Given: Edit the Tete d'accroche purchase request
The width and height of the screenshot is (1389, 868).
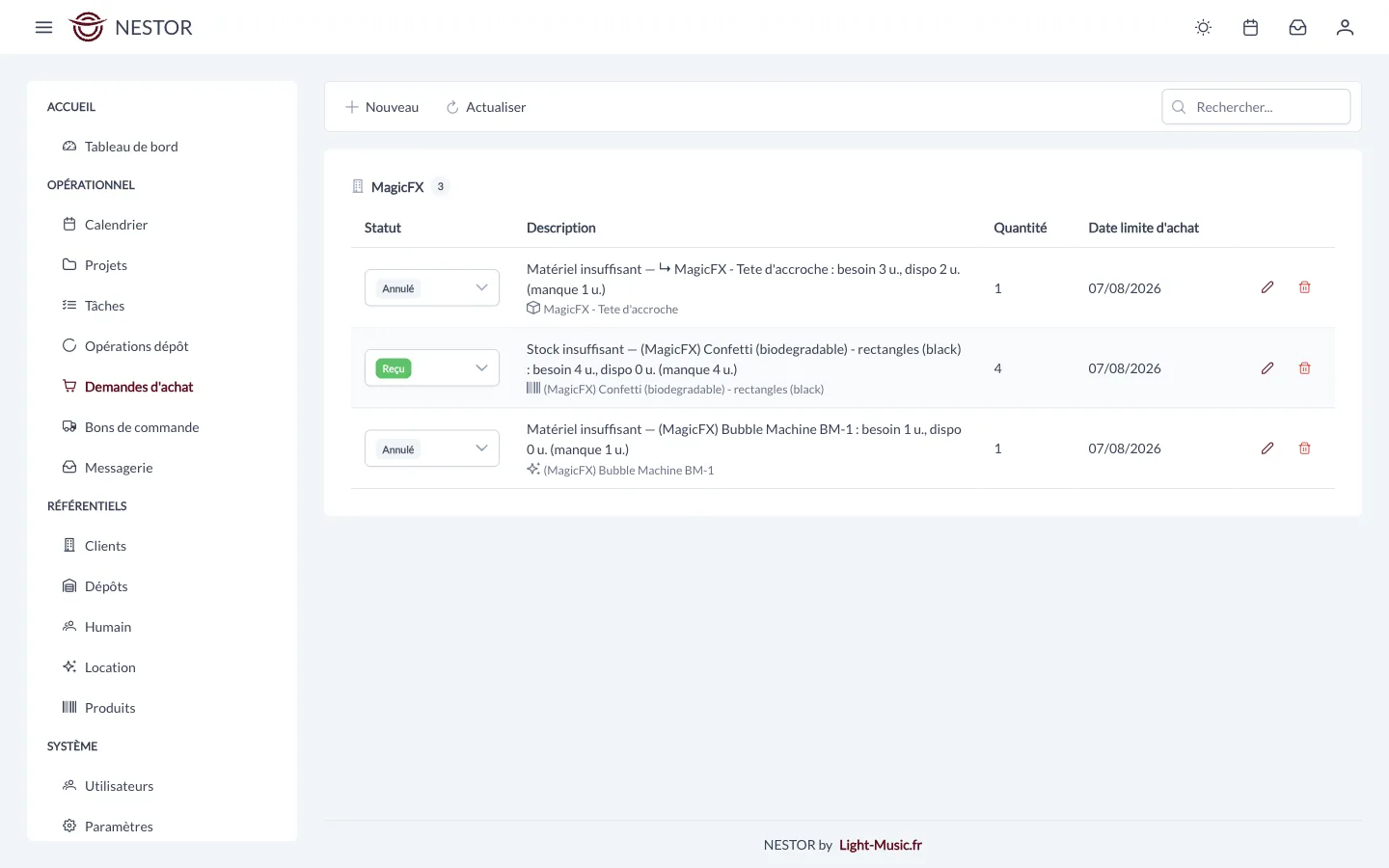Looking at the screenshot, I should tap(1267, 287).
